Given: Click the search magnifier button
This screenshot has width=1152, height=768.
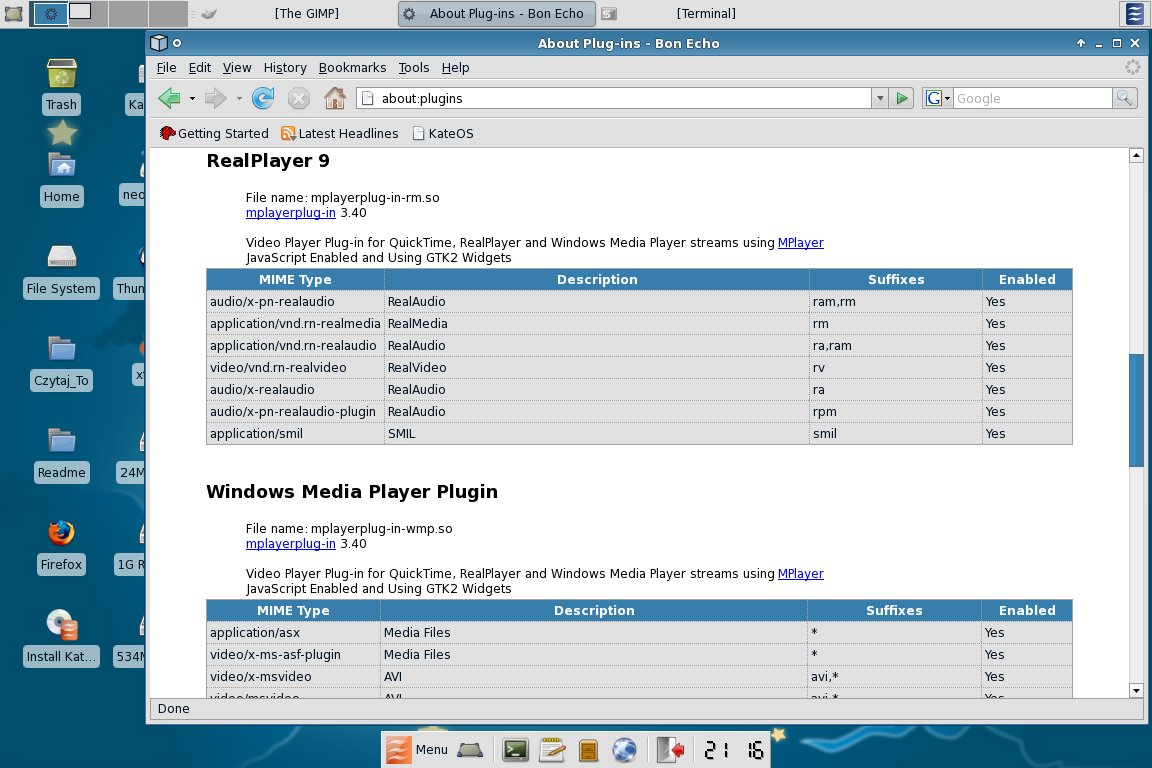Looking at the screenshot, I should (x=1125, y=98).
